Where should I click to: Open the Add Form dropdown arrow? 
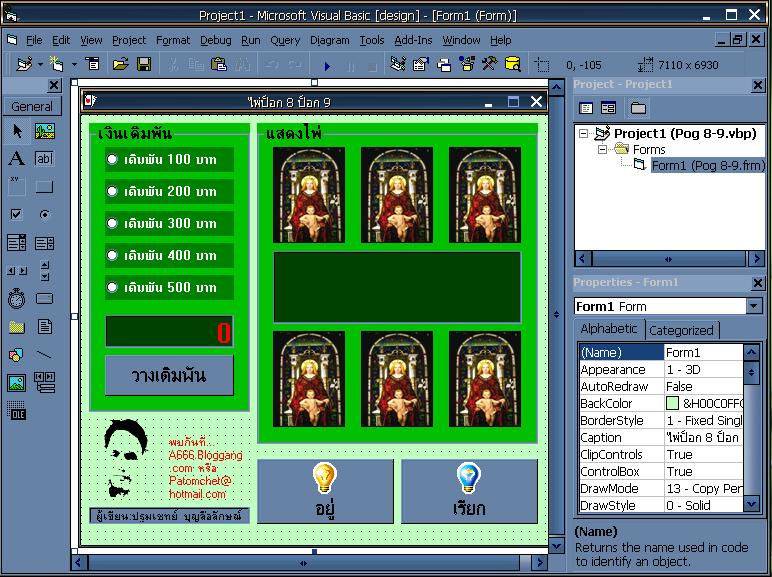pos(74,64)
